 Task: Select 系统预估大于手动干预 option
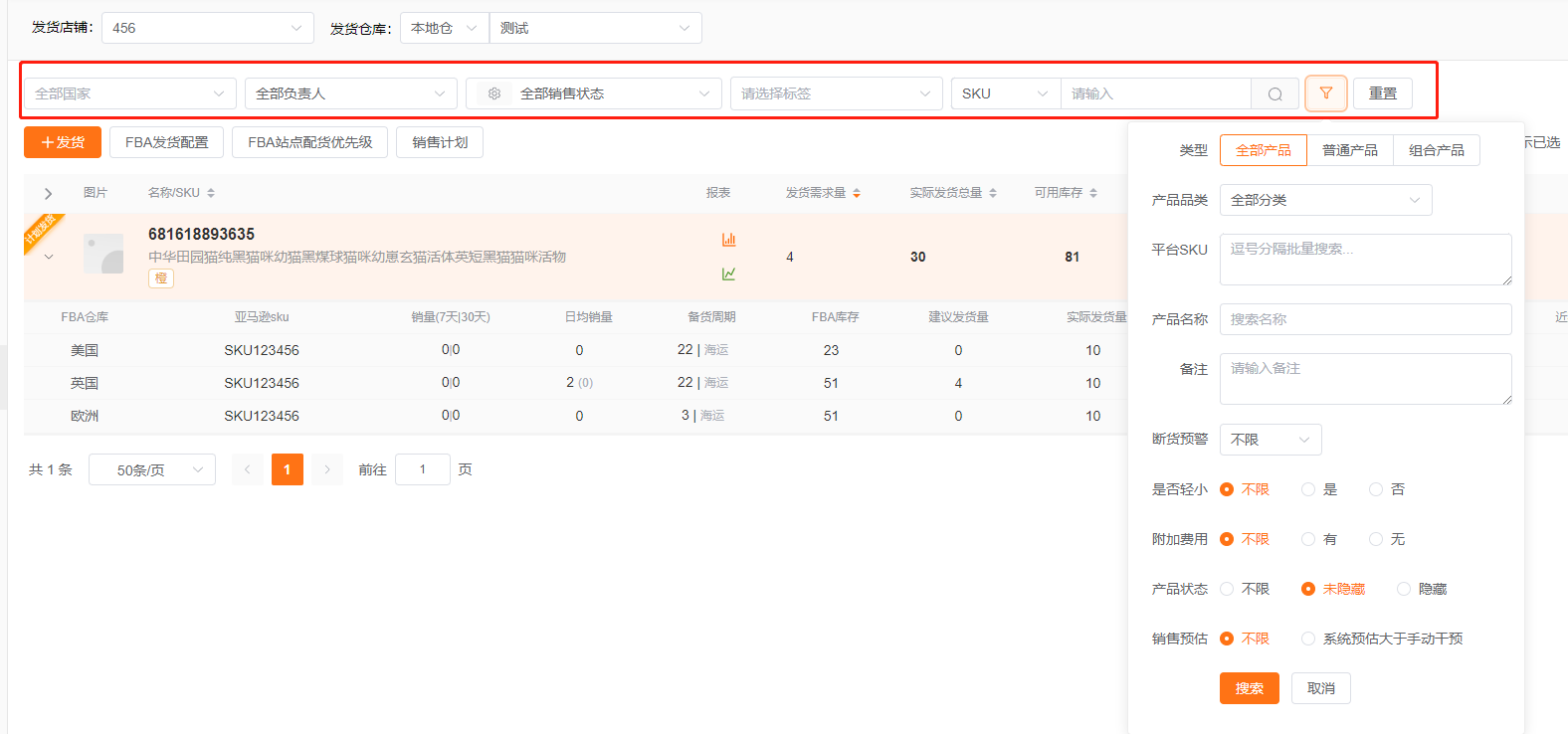click(x=1308, y=639)
